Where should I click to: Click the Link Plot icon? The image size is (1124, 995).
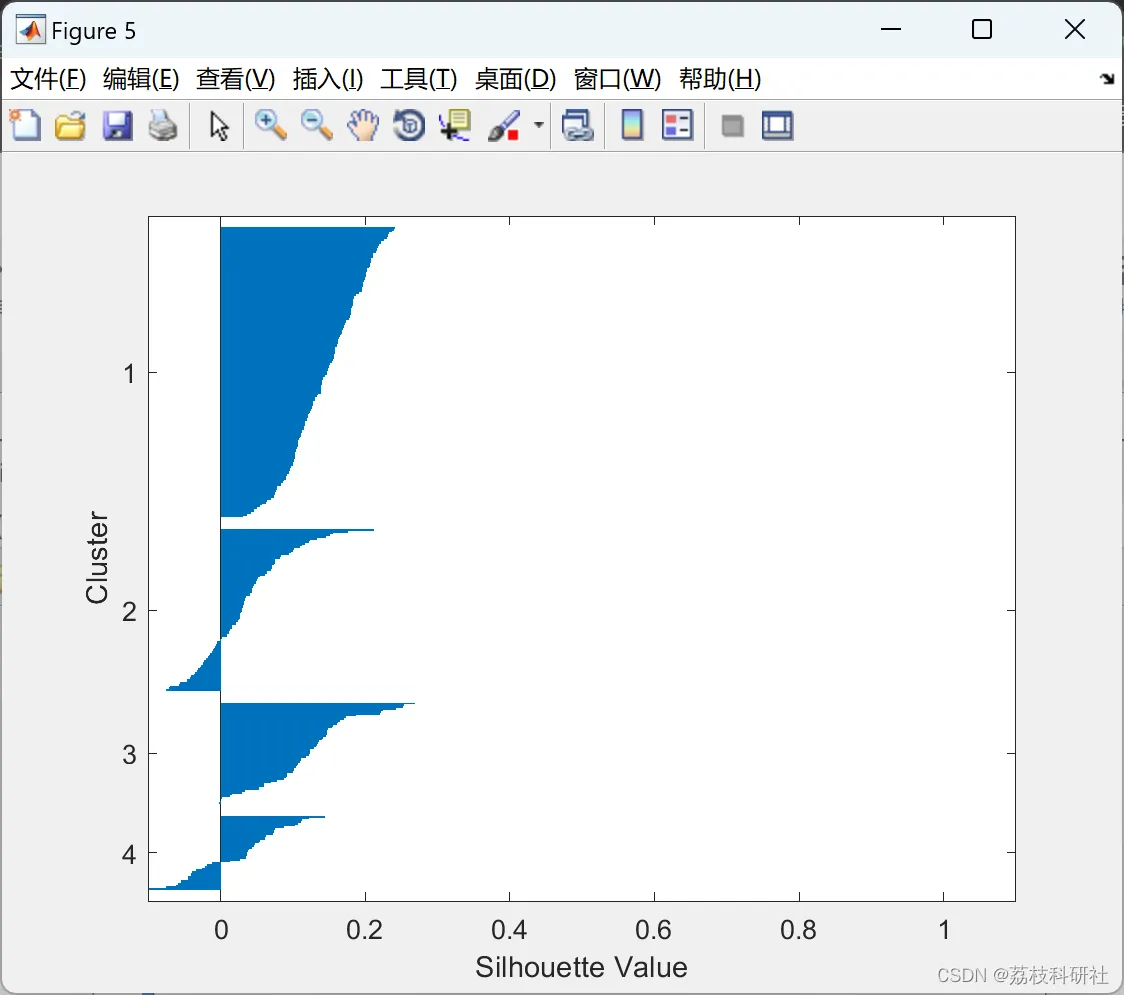click(578, 125)
